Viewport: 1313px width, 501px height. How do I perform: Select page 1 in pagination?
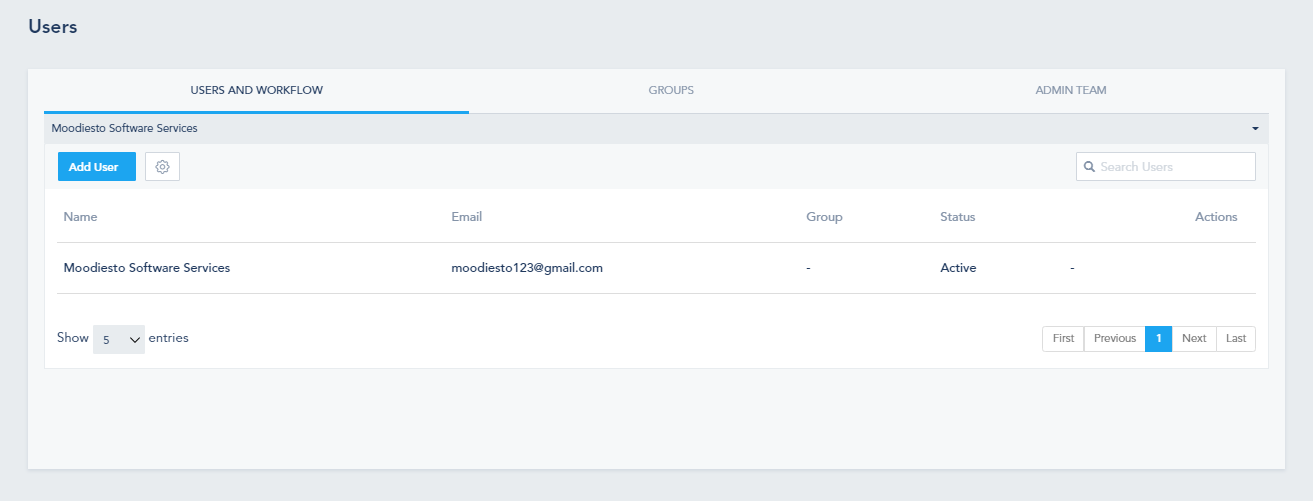click(x=1158, y=338)
